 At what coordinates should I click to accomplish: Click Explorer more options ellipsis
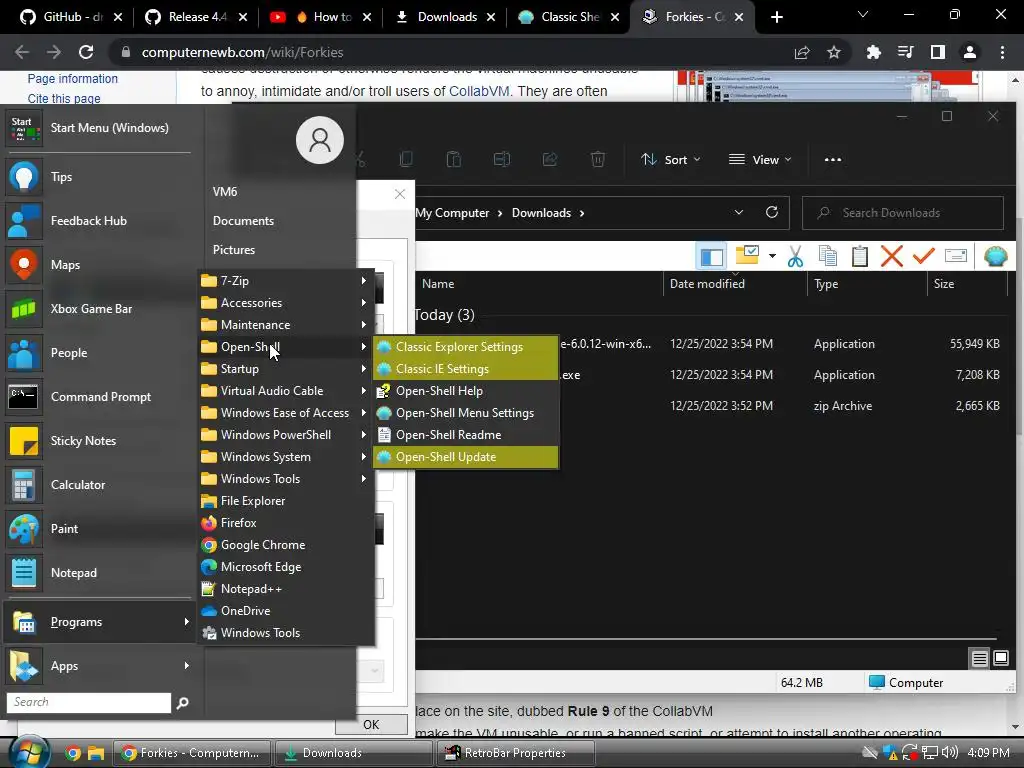(833, 159)
